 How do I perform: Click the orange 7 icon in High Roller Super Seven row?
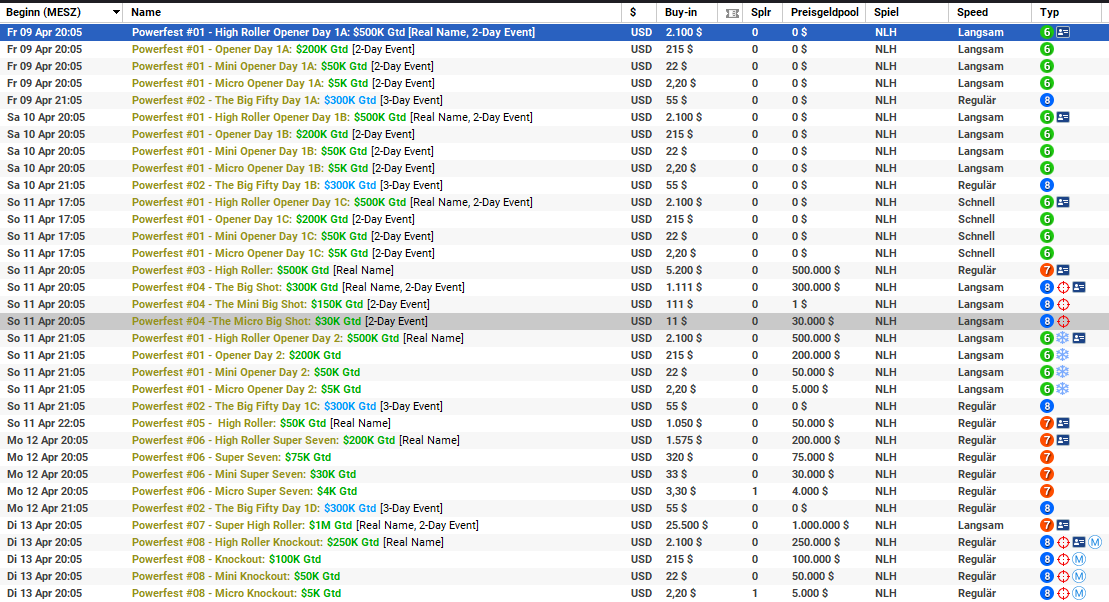(1047, 440)
